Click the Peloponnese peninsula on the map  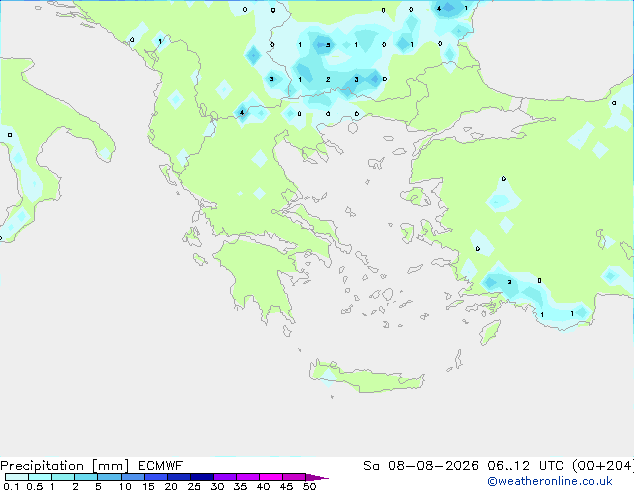click(x=259, y=273)
